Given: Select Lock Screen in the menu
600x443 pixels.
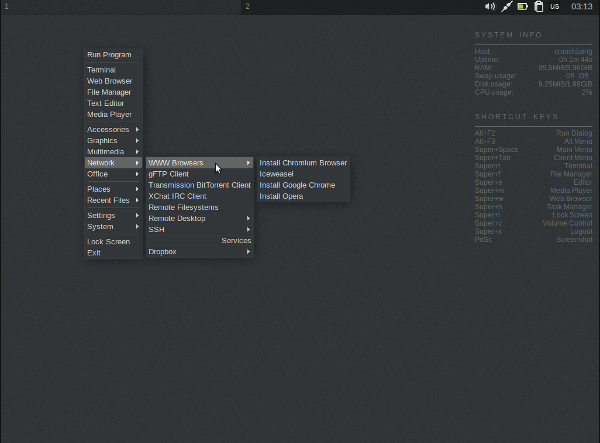Looking at the screenshot, I should pos(108,241).
